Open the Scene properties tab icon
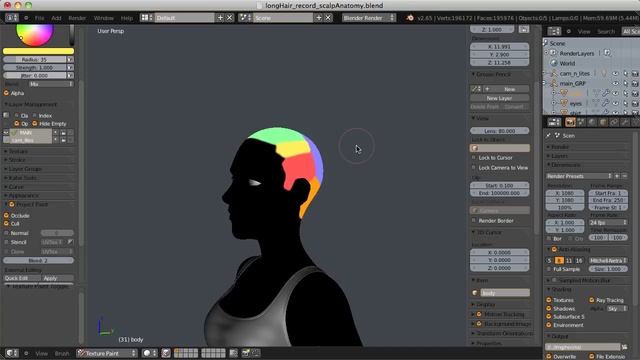 581,122
